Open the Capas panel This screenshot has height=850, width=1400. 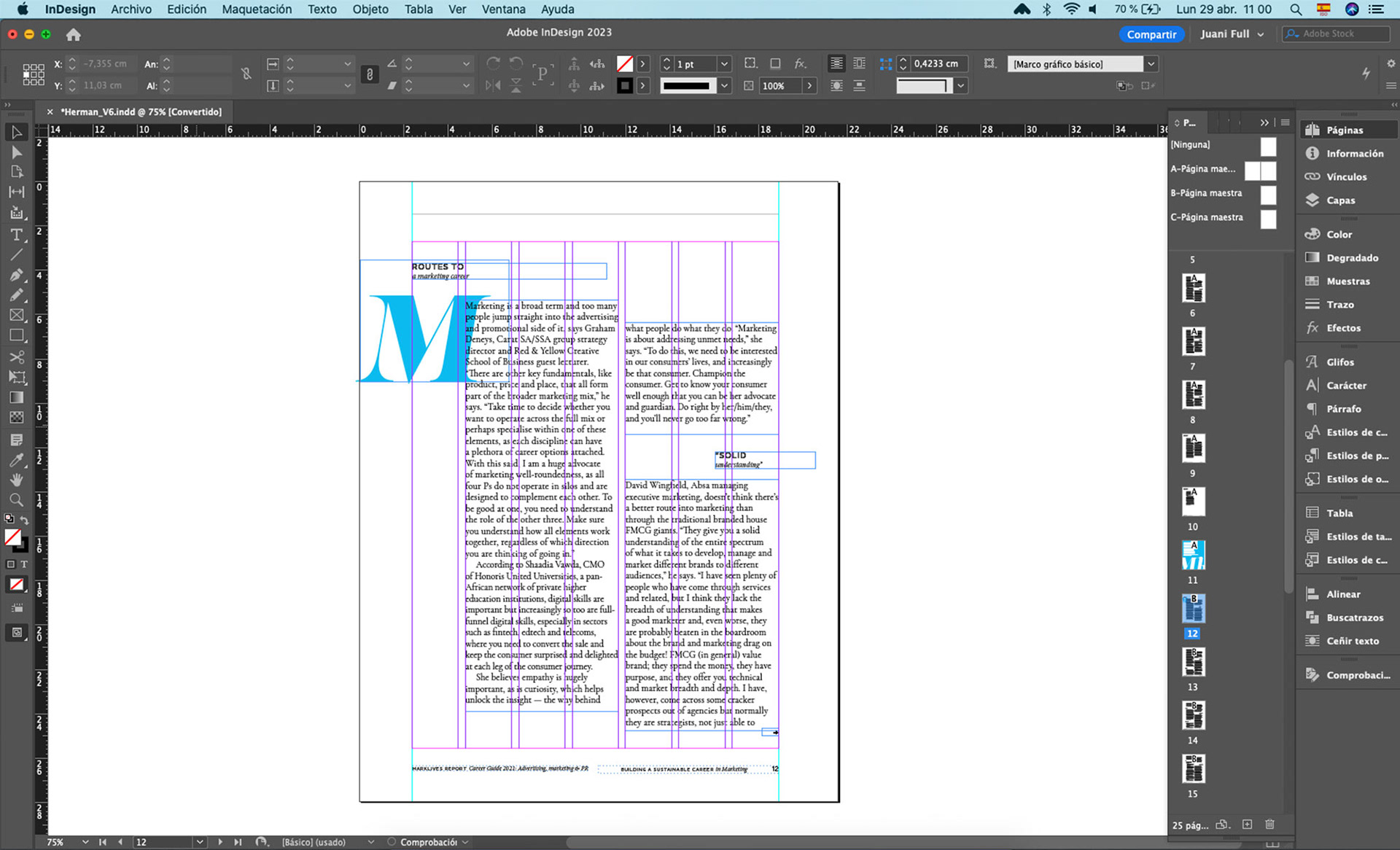(x=1340, y=200)
